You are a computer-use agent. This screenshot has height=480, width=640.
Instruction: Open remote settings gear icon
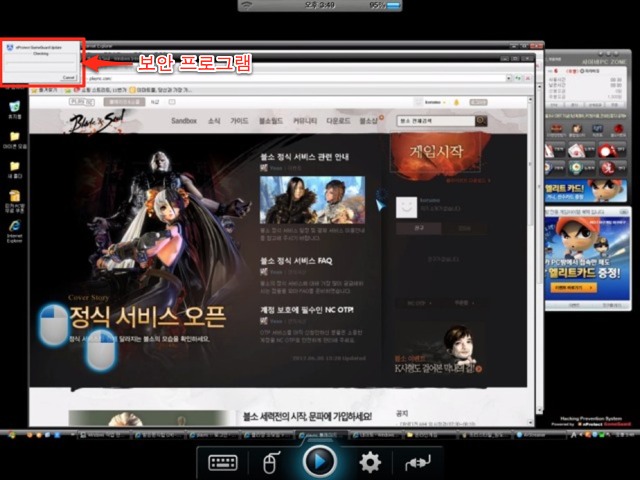click(370, 462)
